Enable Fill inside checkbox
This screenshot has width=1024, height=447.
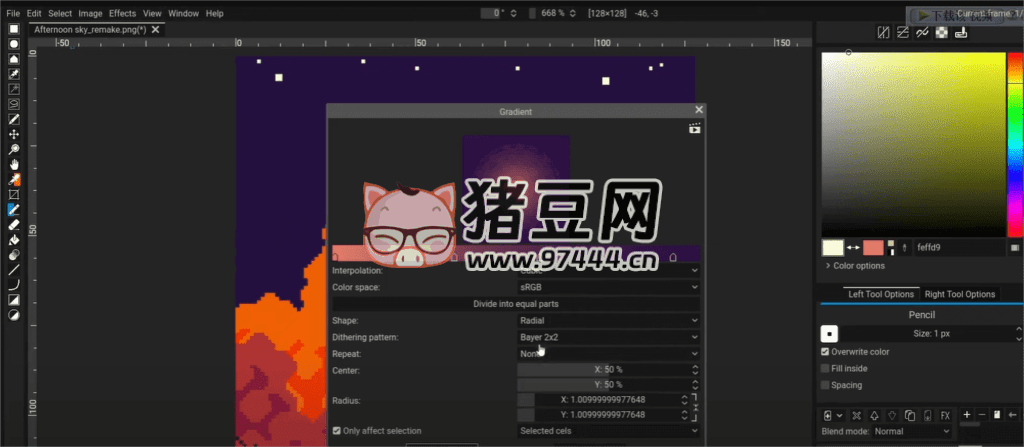[825, 369]
